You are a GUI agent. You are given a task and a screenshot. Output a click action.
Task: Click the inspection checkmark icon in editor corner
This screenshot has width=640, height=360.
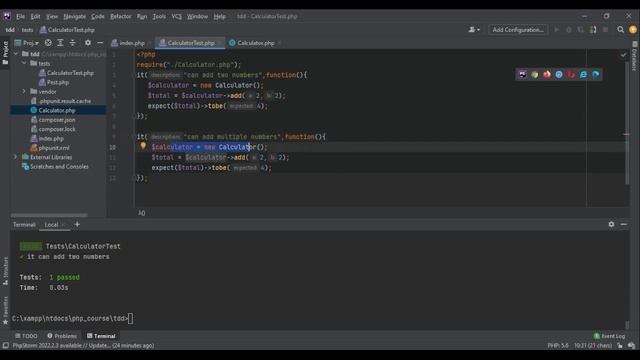pyautogui.click(x=623, y=55)
